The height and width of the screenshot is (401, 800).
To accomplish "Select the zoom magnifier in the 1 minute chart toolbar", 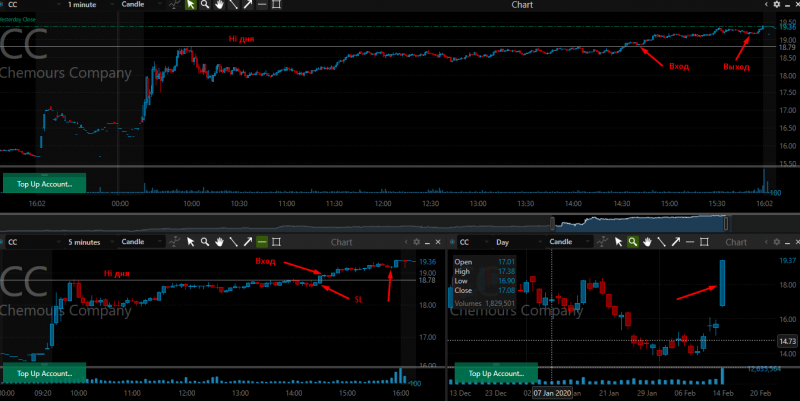I will pos(205,5).
